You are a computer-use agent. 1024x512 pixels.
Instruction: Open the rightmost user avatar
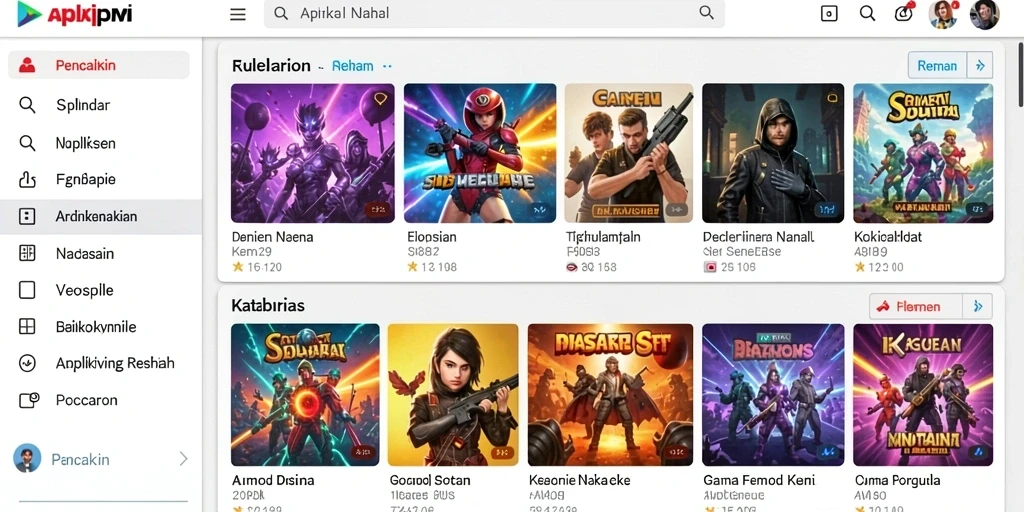coord(984,14)
